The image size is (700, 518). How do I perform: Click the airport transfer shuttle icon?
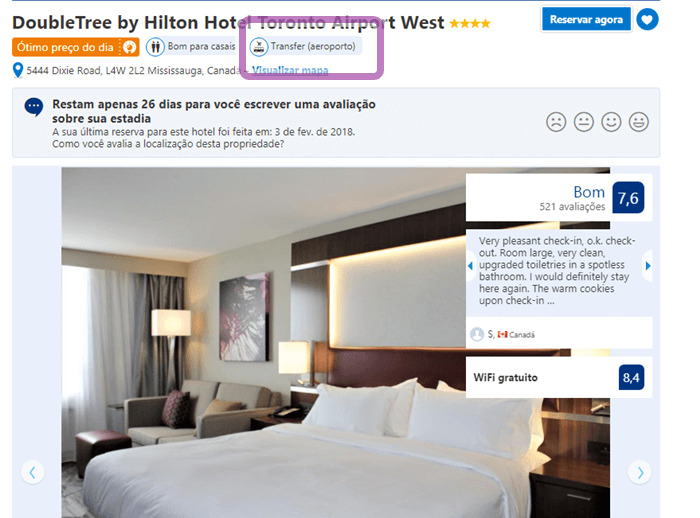pyautogui.click(x=258, y=46)
